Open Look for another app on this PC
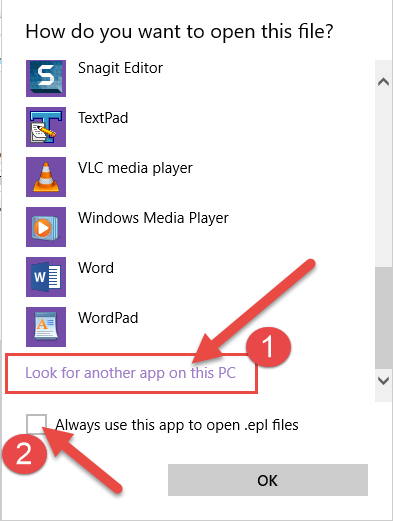393x521 pixels. coord(131,373)
